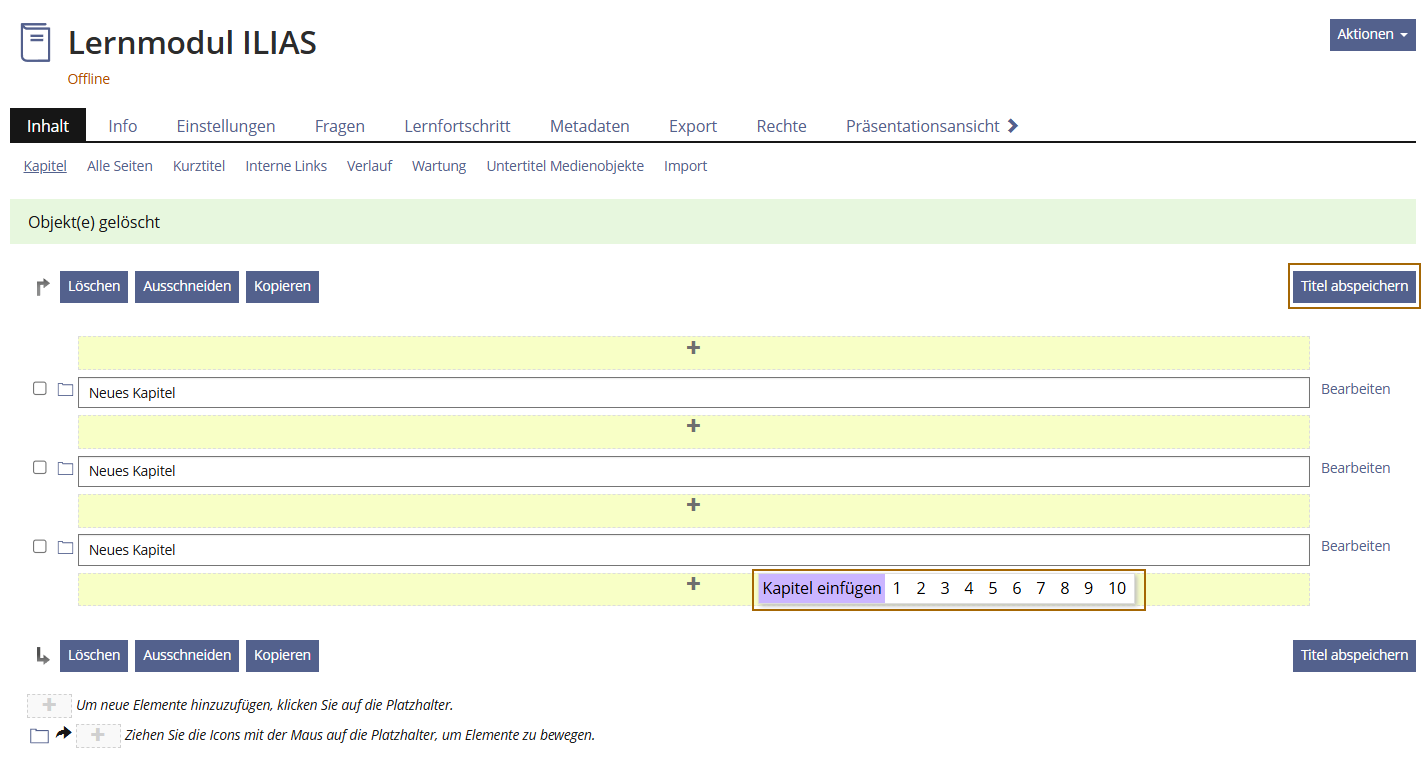This screenshot has height=761, width=1423.
Task: Show the Verlauf sub-tab
Action: coord(369,166)
